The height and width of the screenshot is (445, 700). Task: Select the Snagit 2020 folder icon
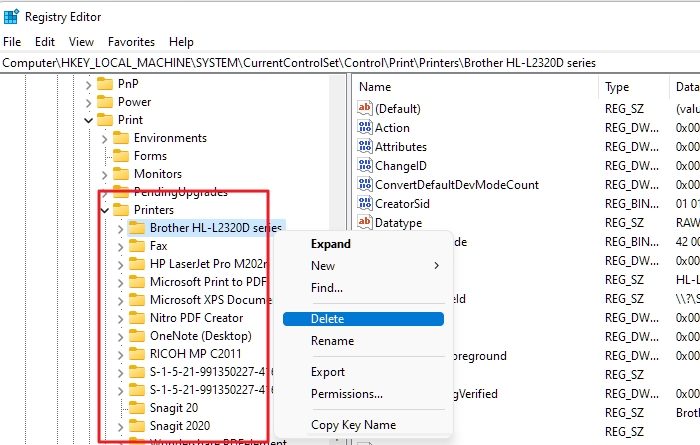coord(137,425)
